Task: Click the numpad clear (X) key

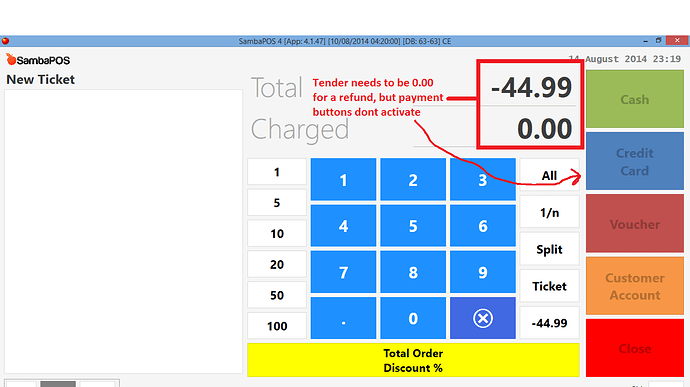Action: [483, 318]
